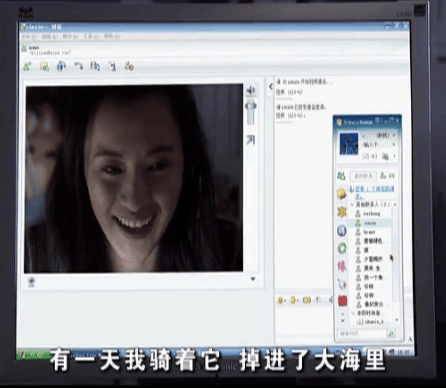This screenshot has height=388, width=446.
Task: Open the second menu in chat menu bar
Action: click(50, 36)
